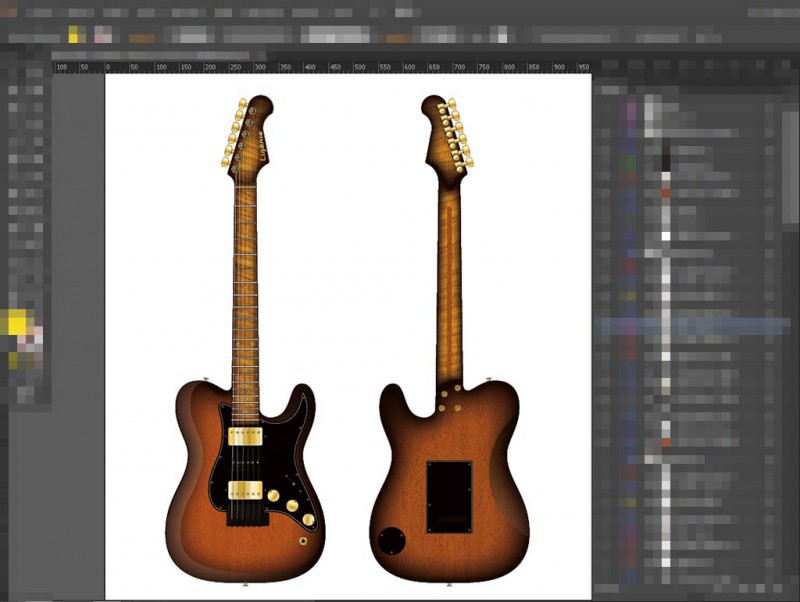This screenshot has height=602, width=800.
Task: Click the yellow fill color in the top control bar
Action: pyautogui.click(x=75, y=35)
